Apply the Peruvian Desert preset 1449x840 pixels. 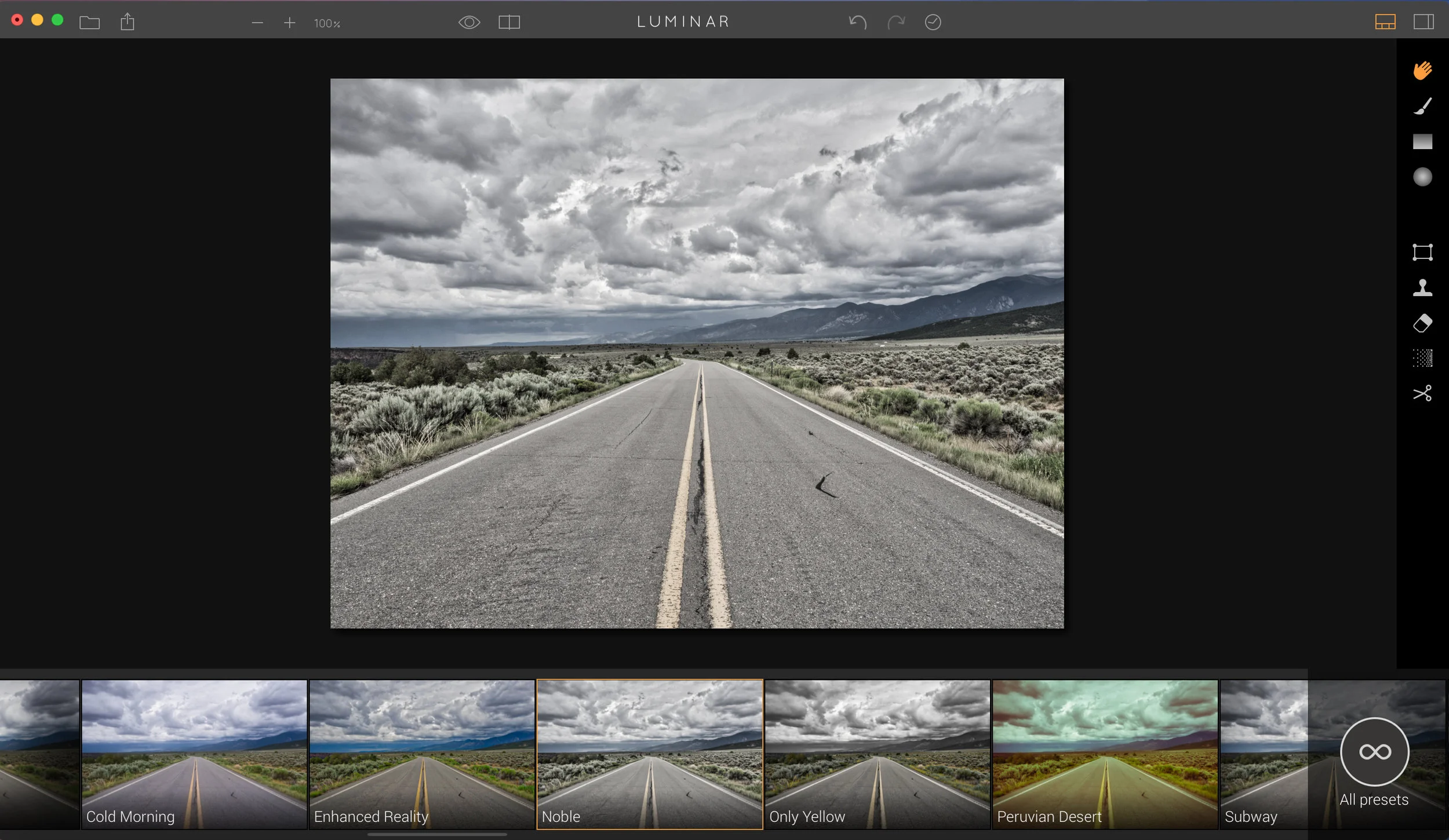point(1105,753)
